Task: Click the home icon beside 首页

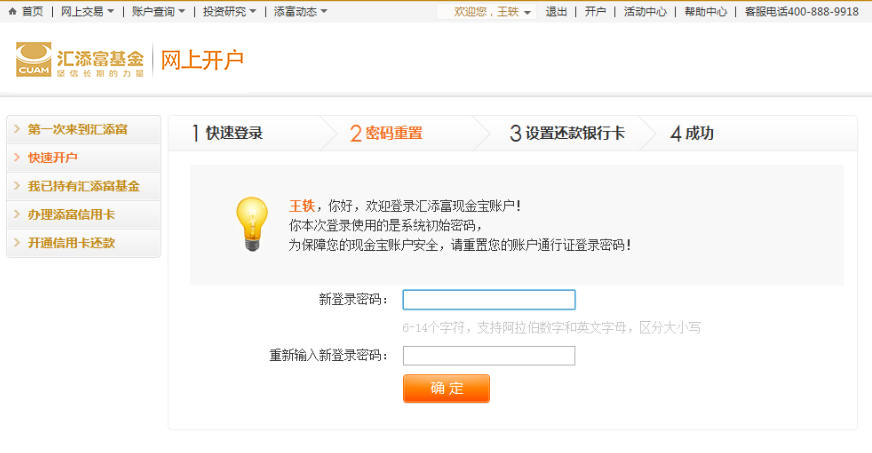Action: click(x=12, y=11)
